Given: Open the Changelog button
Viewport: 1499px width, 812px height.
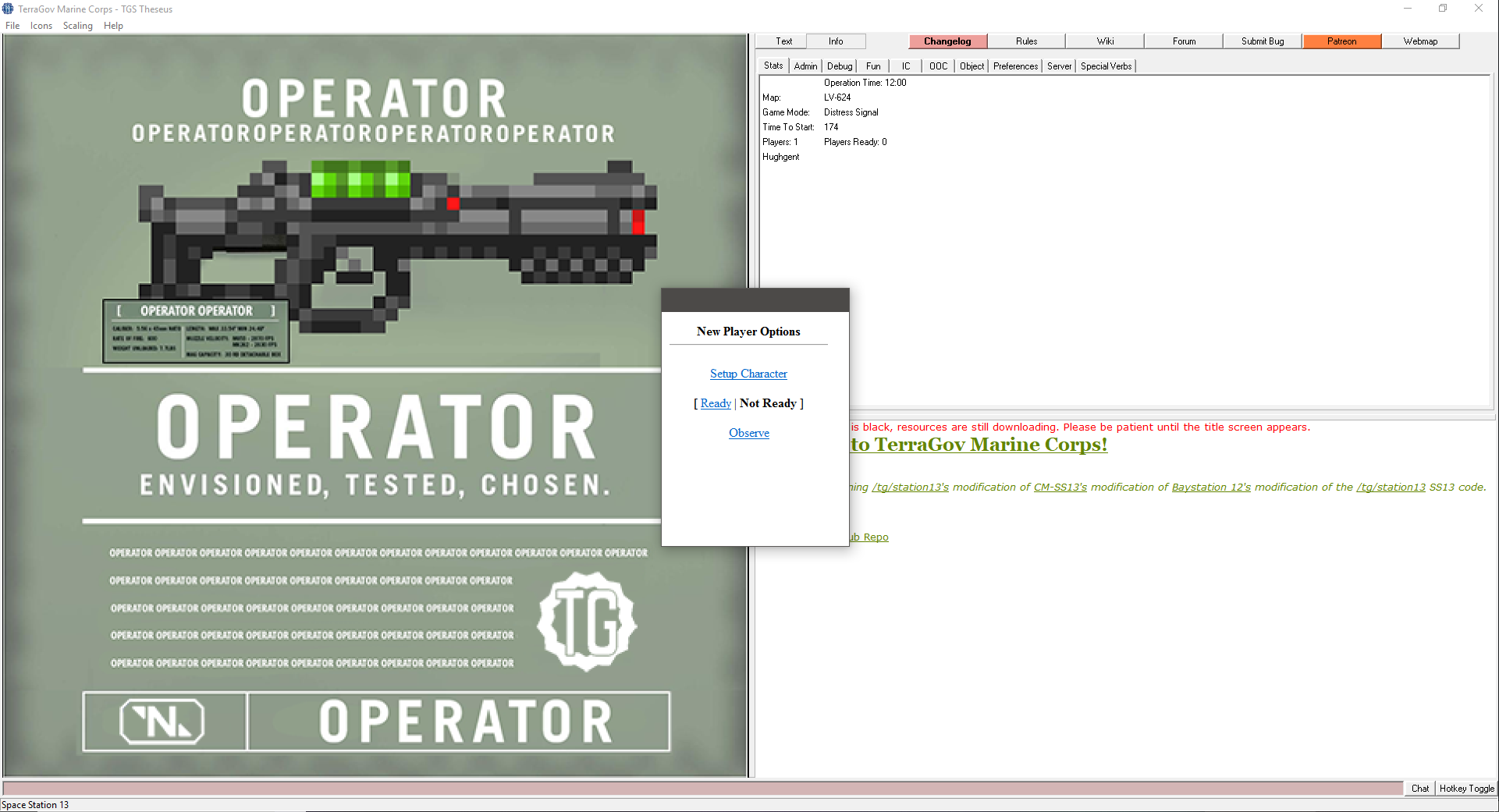Looking at the screenshot, I should (x=947, y=41).
